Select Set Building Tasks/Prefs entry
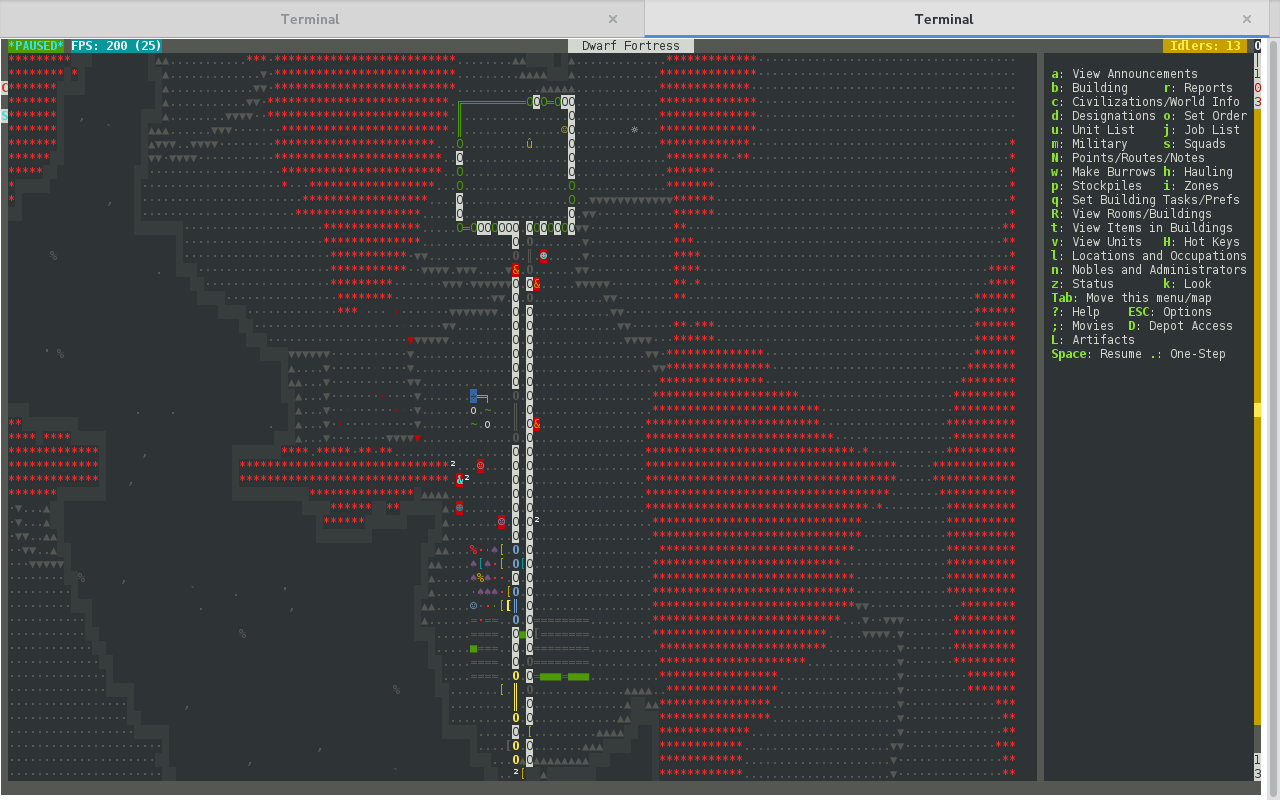The image size is (1280, 800). [1145, 200]
